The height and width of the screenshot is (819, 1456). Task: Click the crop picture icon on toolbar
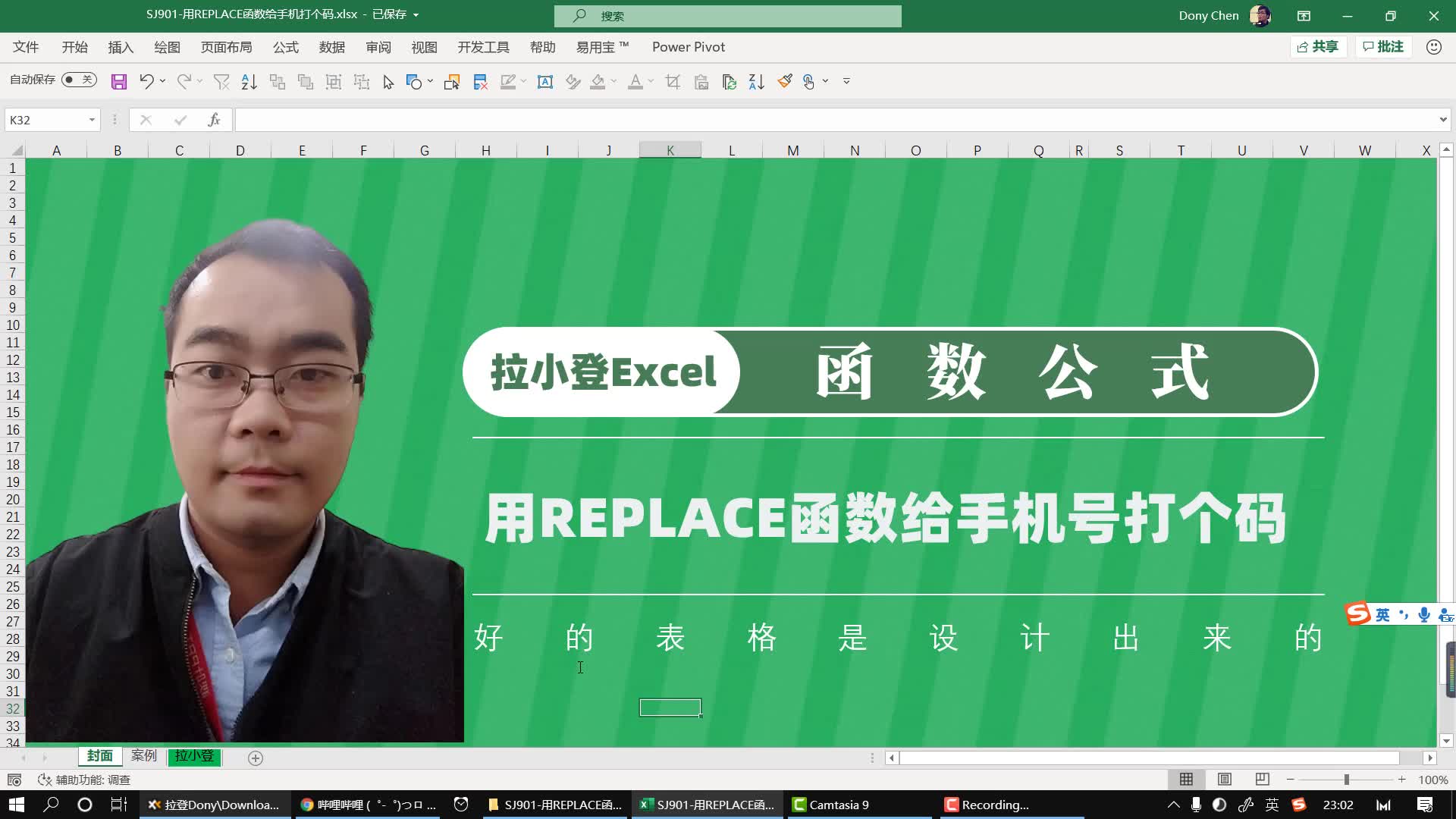pos(673,81)
